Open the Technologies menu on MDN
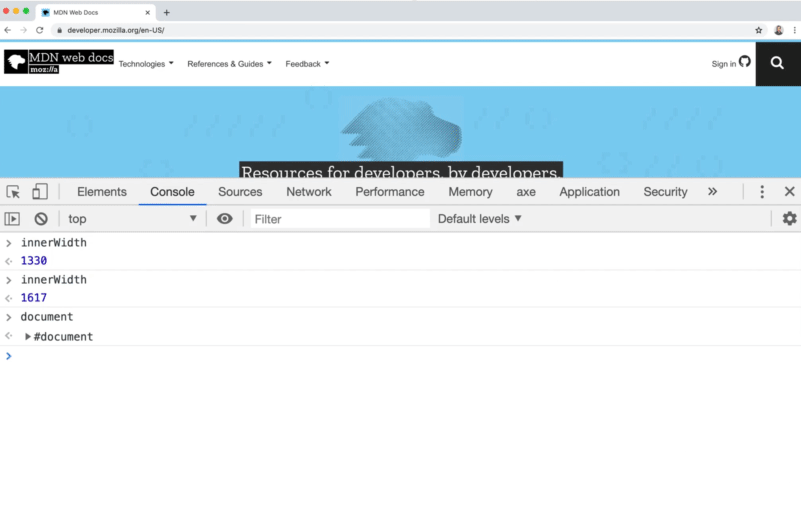 (146, 64)
